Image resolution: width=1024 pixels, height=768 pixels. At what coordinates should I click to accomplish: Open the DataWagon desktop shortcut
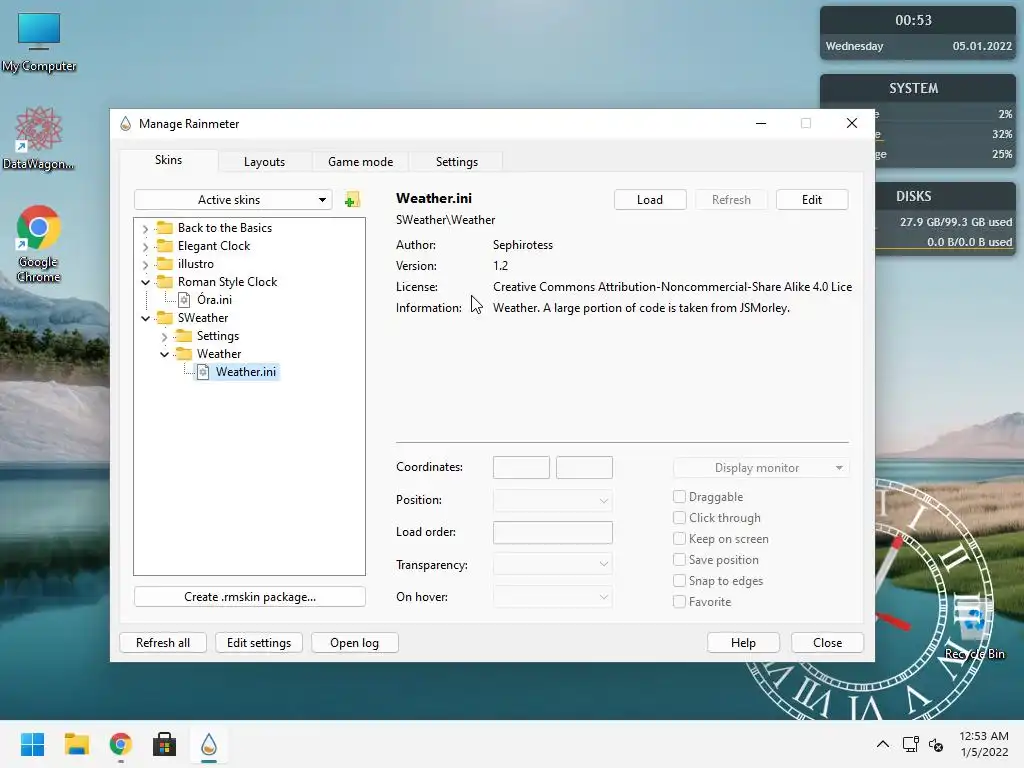click(x=39, y=138)
